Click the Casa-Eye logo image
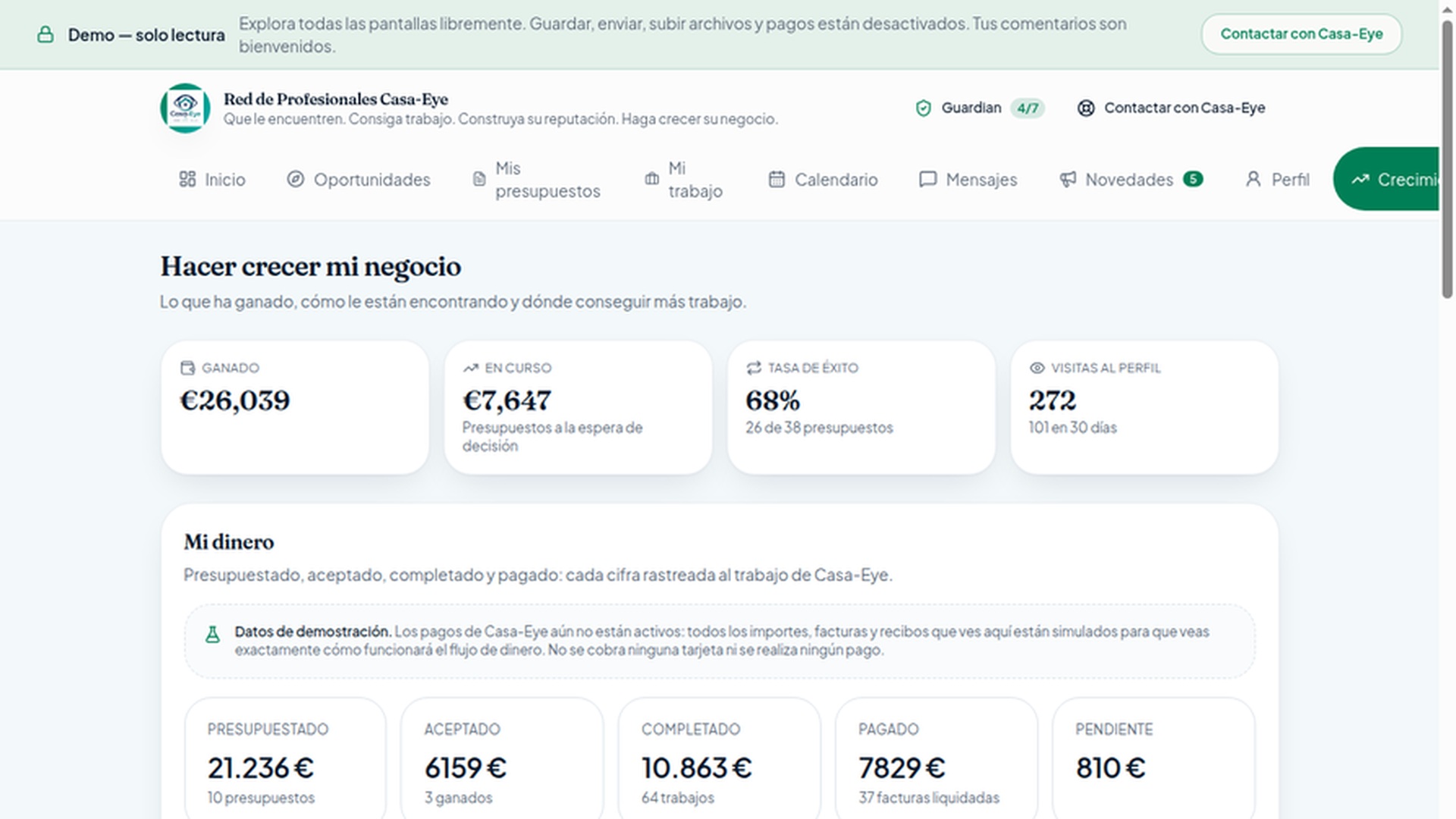1456x819 pixels. pos(185,108)
